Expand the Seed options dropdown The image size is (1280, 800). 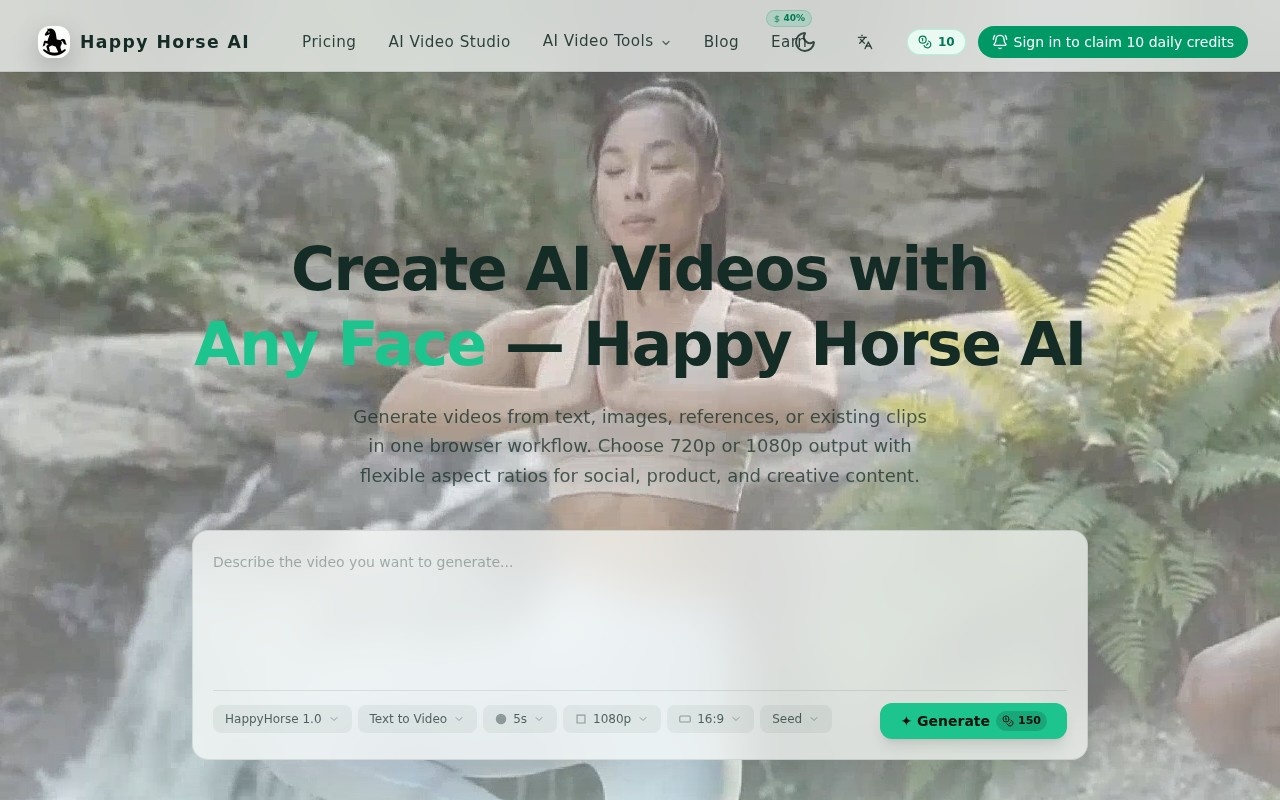pos(796,719)
